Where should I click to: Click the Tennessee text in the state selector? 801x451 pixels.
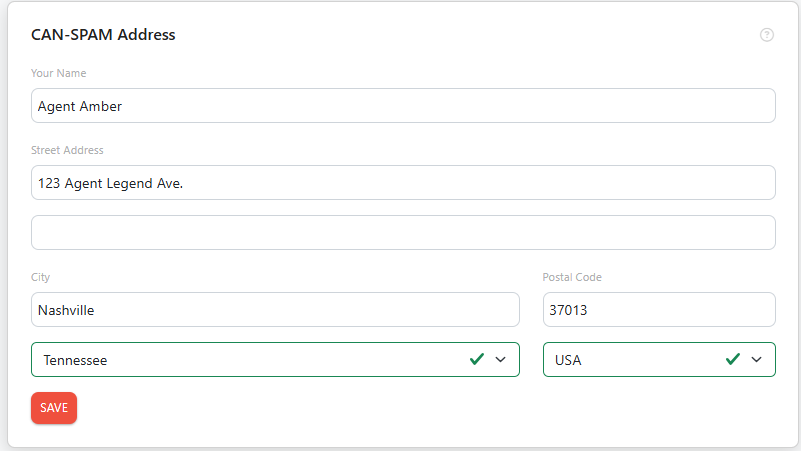75,360
